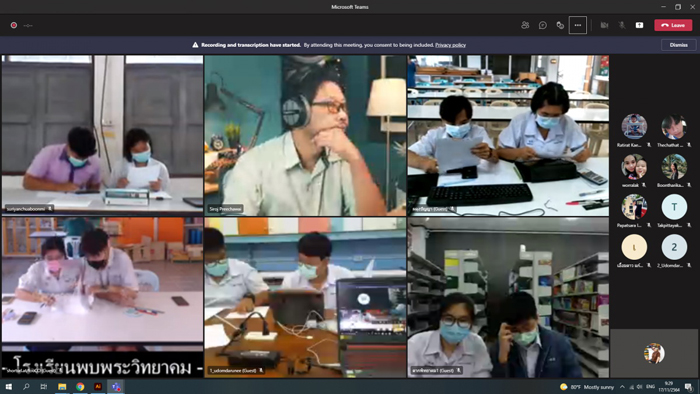The height and width of the screenshot is (394, 700).
Task: Select Siroj Preechawai's video tile
Action: 305,135
